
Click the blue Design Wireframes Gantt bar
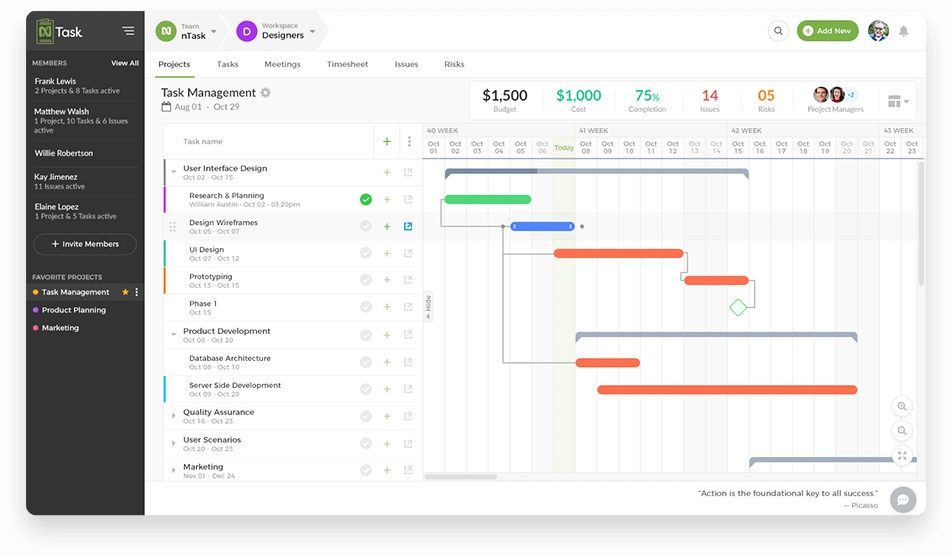[542, 226]
